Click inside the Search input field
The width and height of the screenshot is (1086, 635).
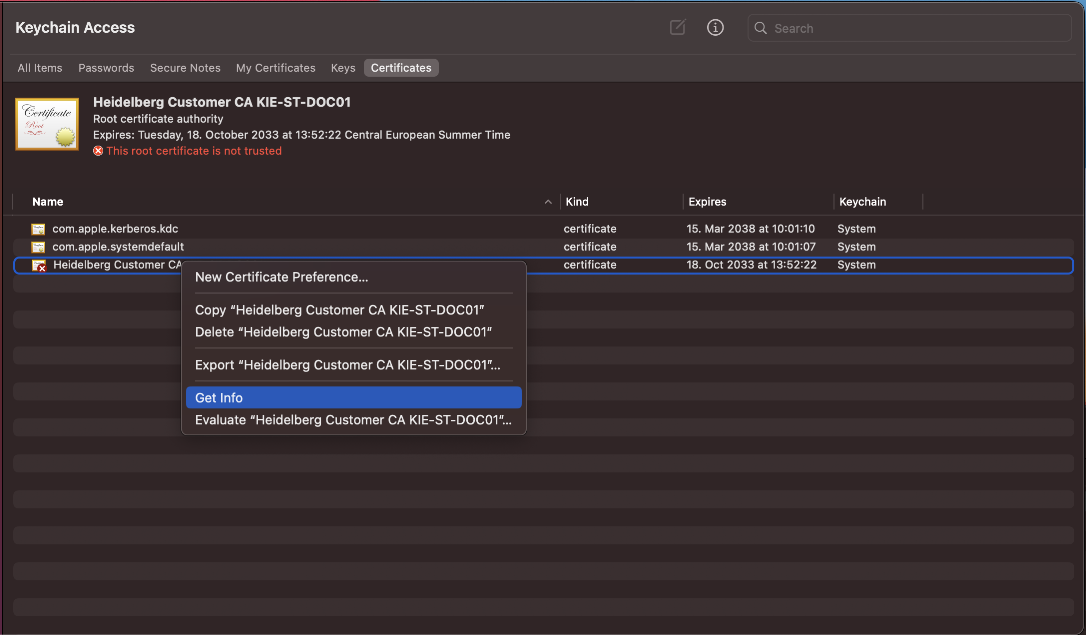910,29
